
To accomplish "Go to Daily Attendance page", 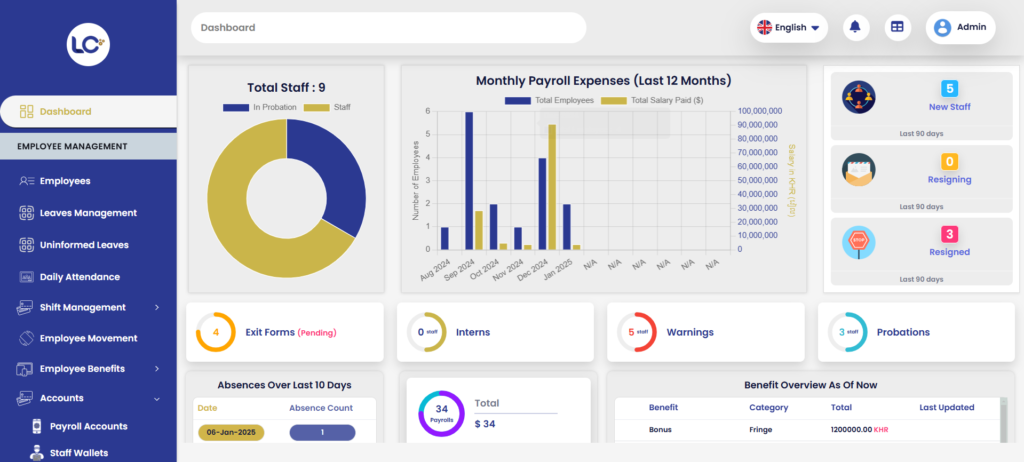I will tap(79, 277).
